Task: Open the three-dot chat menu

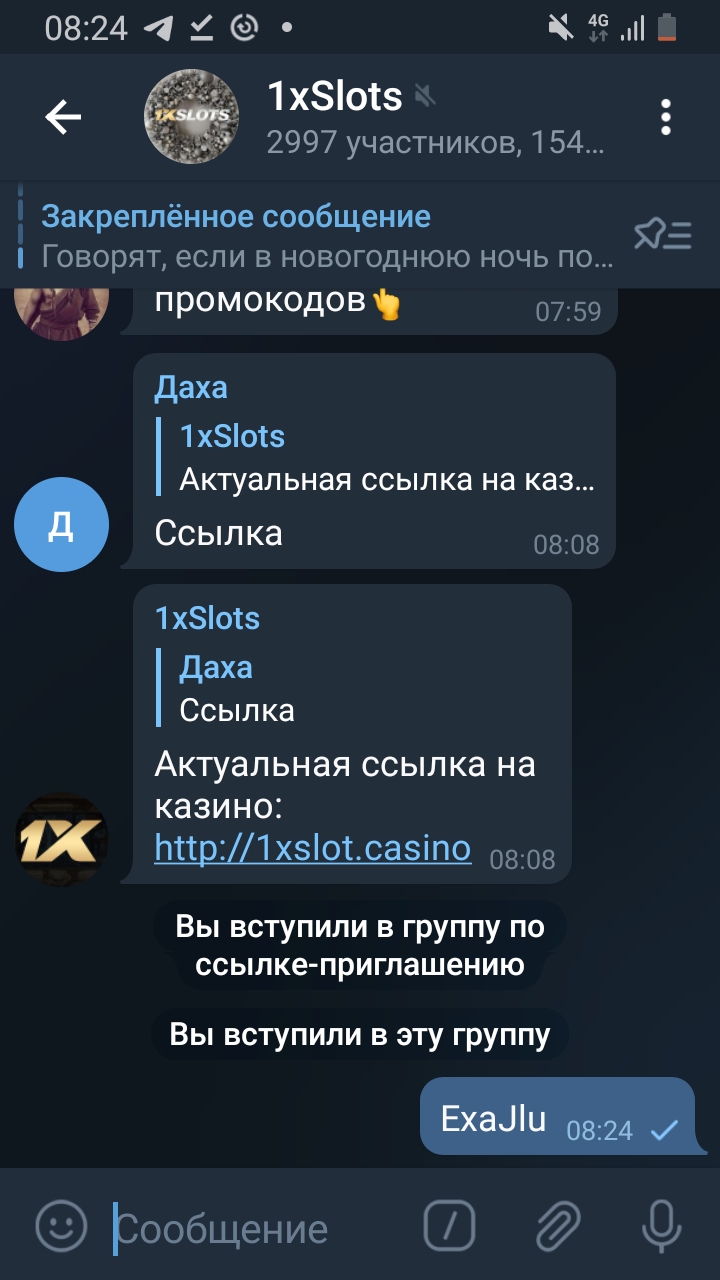Action: click(666, 118)
